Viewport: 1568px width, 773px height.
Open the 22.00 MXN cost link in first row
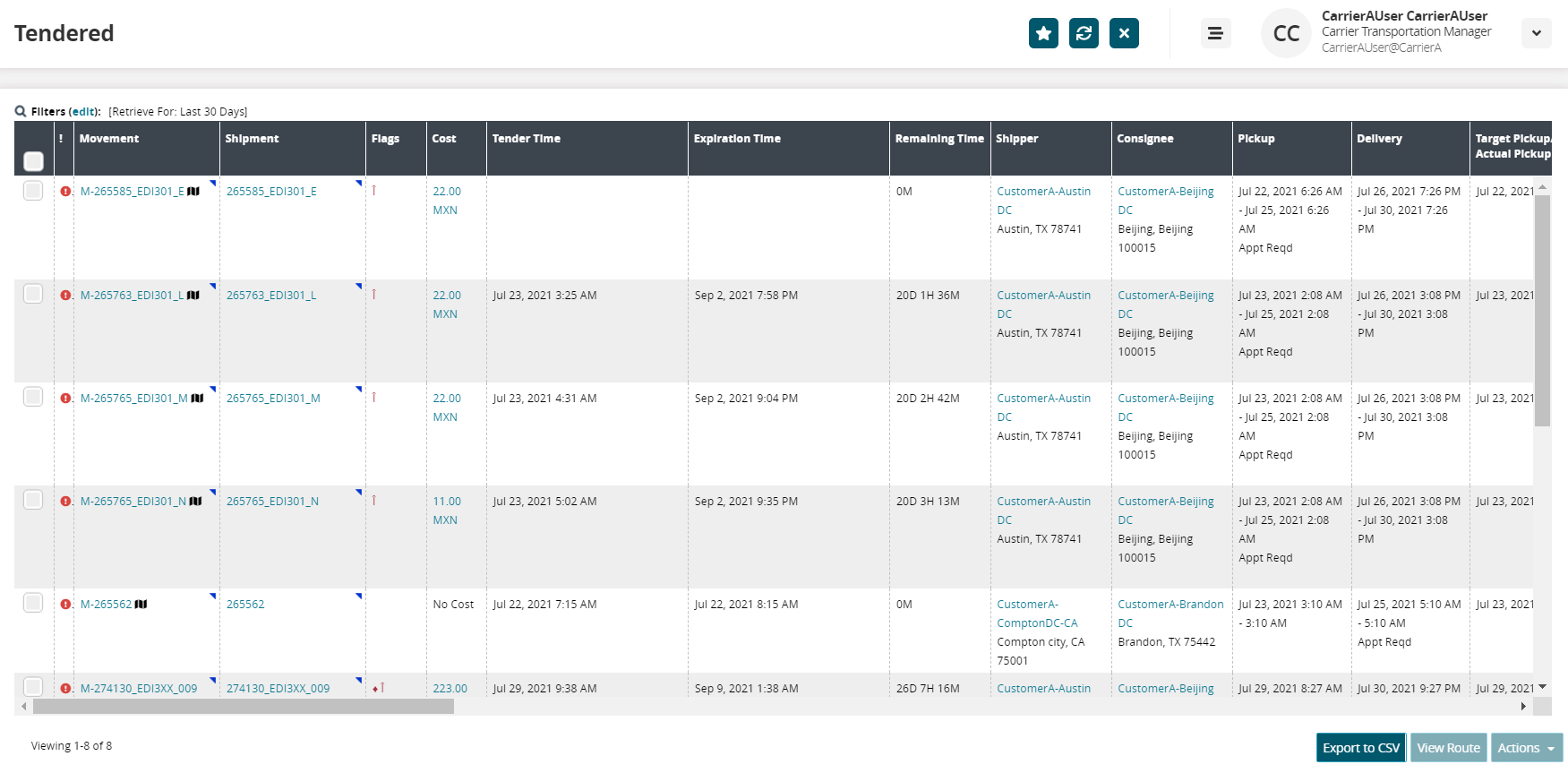pyautogui.click(x=446, y=192)
